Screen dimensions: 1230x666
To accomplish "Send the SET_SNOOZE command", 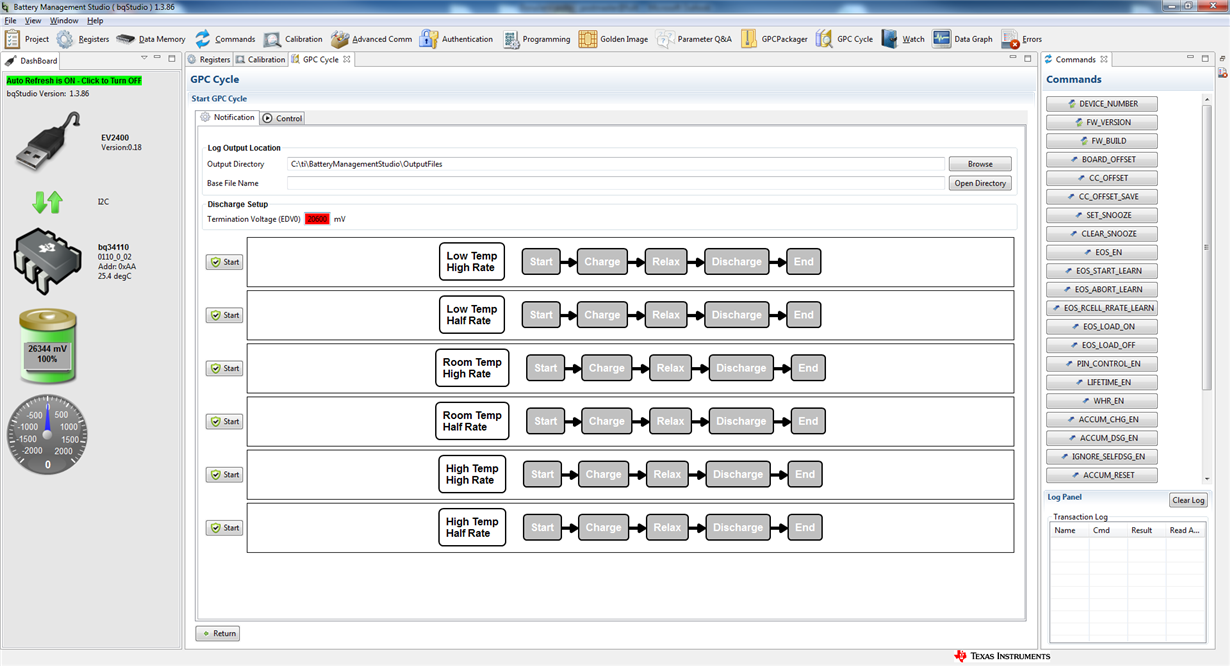I will 1102,215.
